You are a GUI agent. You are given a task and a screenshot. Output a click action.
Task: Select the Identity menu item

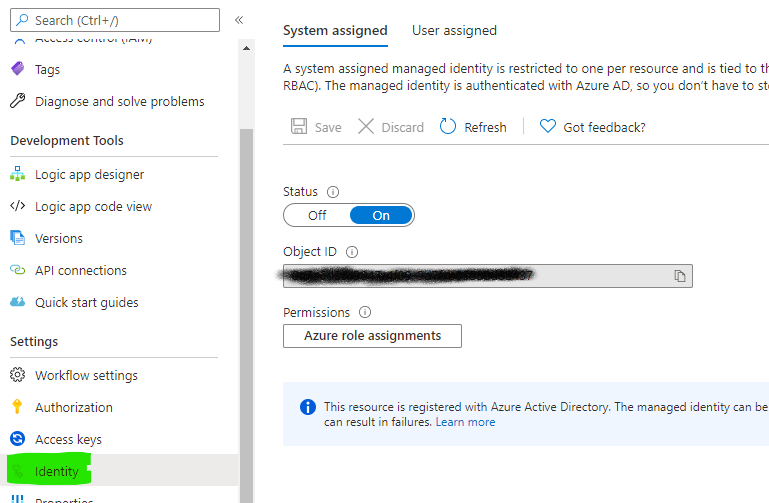pyautogui.click(x=120, y=471)
